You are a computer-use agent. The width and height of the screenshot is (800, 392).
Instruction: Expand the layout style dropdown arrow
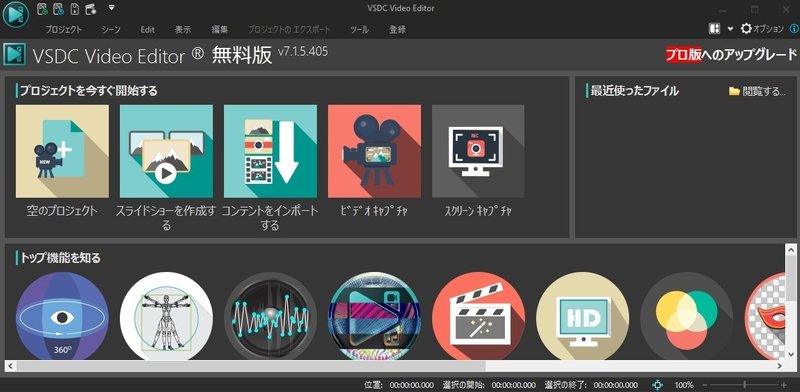pyautogui.click(x=730, y=29)
